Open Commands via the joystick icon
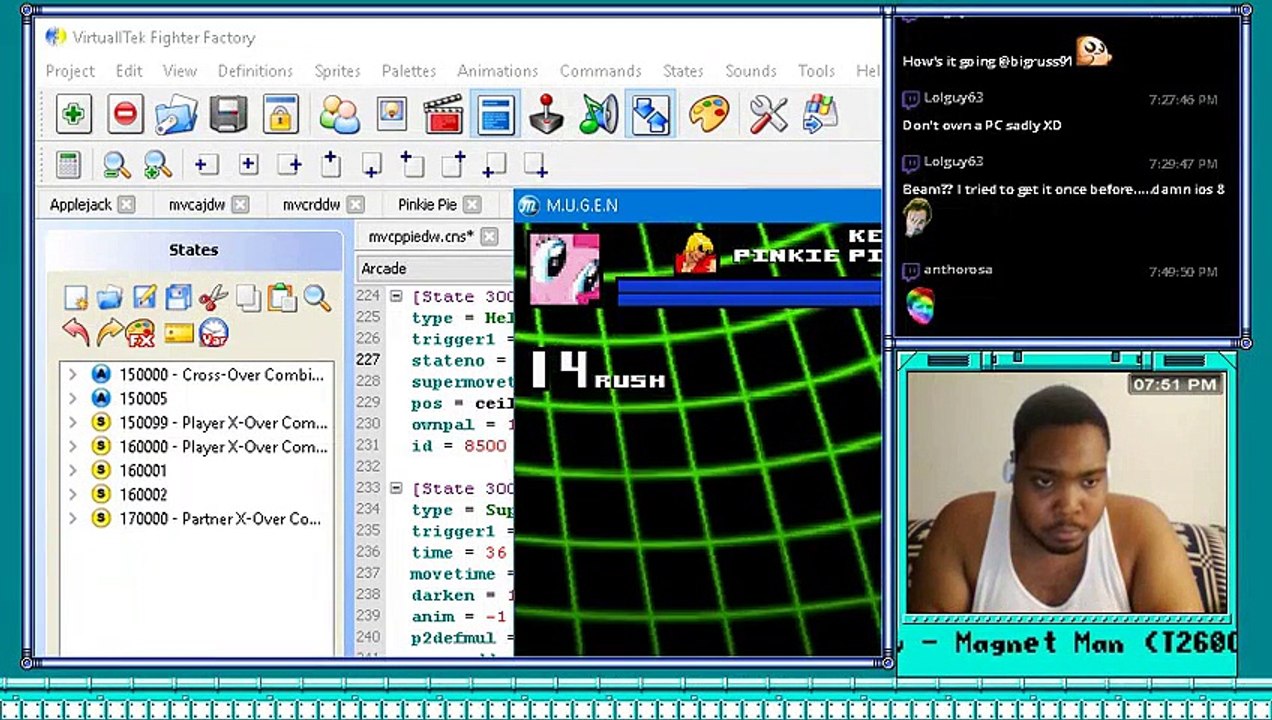This screenshot has width=1272, height=720. [x=546, y=114]
